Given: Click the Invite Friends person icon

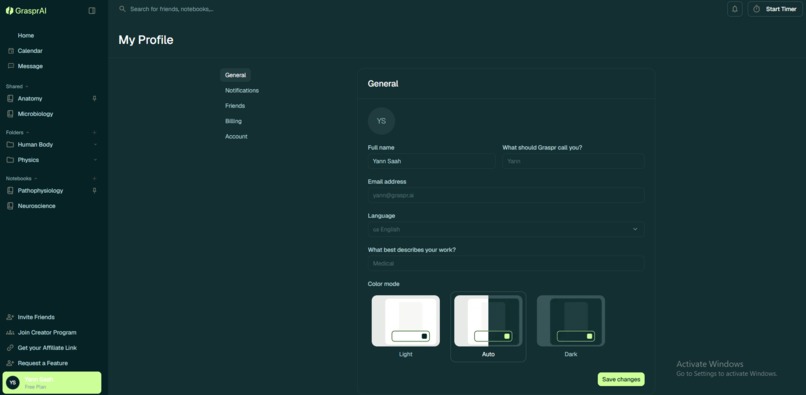Looking at the screenshot, I should pyautogui.click(x=10, y=317).
